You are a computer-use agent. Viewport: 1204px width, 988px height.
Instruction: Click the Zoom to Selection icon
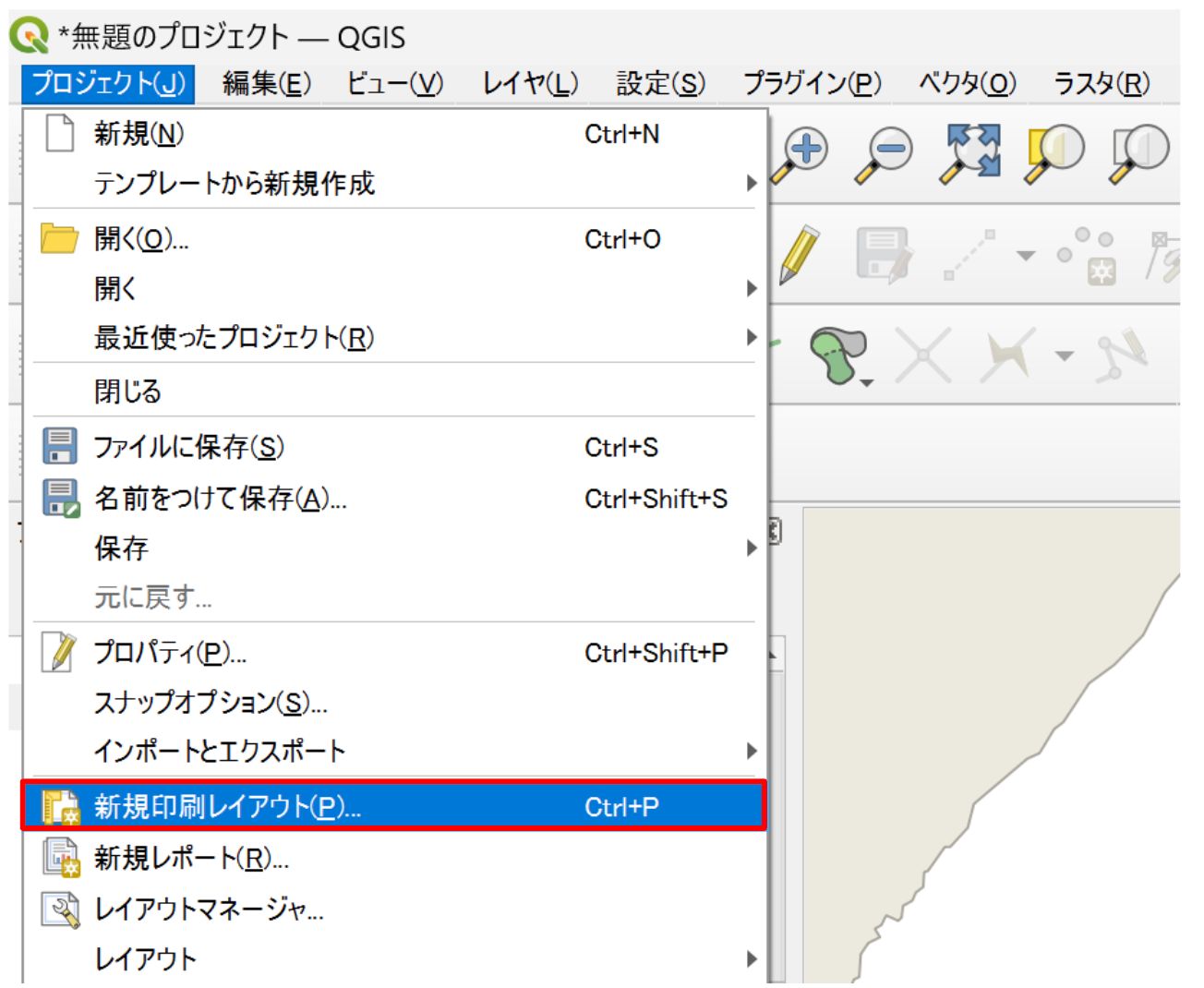pos(1054,153)
